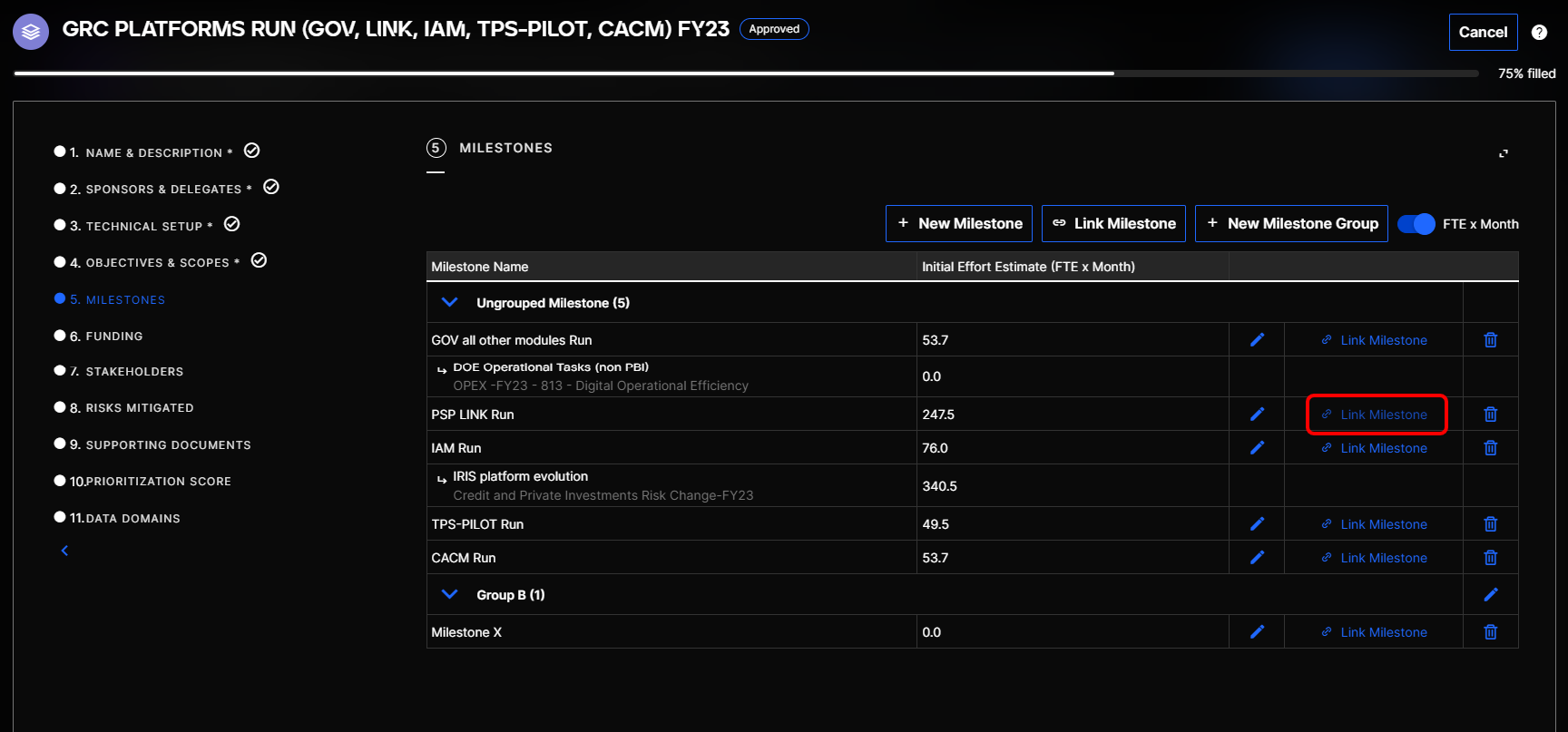Collapse the left step navigation sidebar
The image size is (1568, 732).
coord(64,551)
